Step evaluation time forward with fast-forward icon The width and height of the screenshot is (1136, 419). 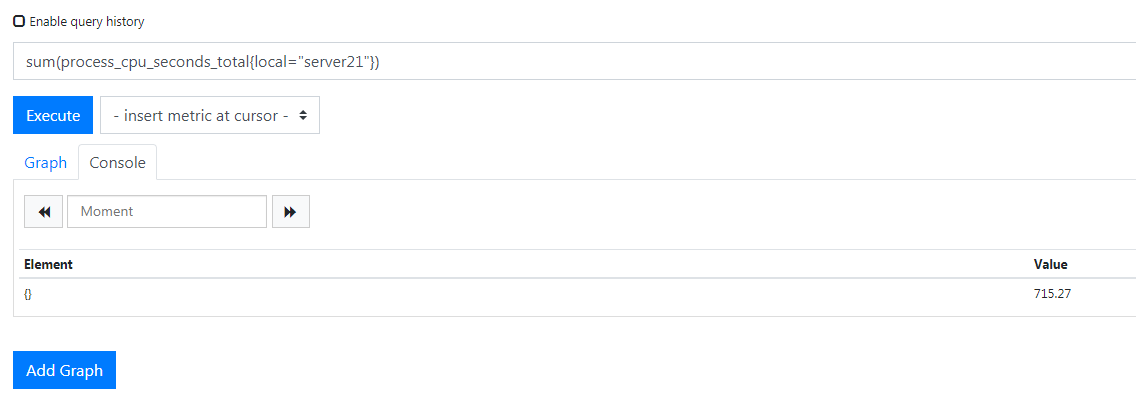tap(291, 212)
